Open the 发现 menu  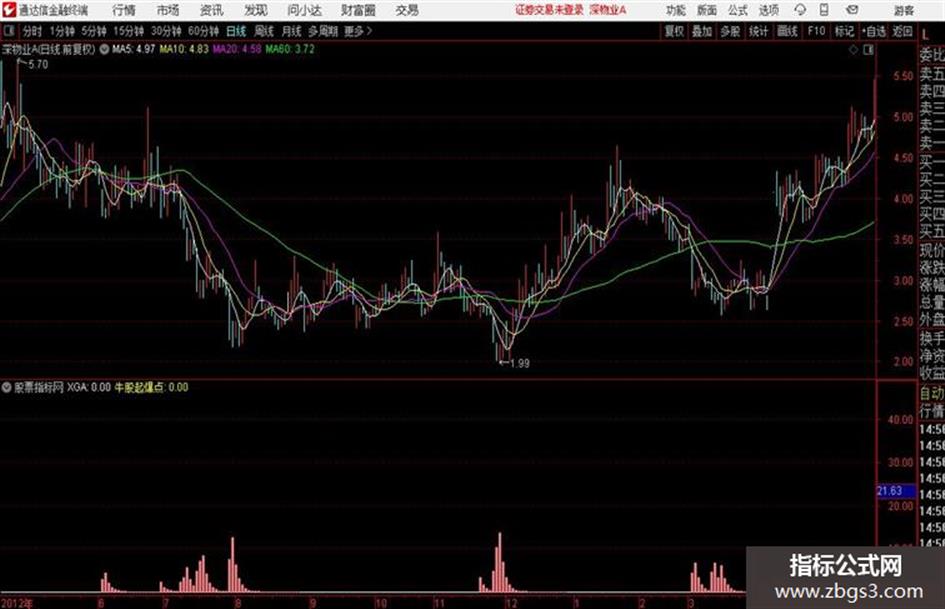click(x=256, y=10)
